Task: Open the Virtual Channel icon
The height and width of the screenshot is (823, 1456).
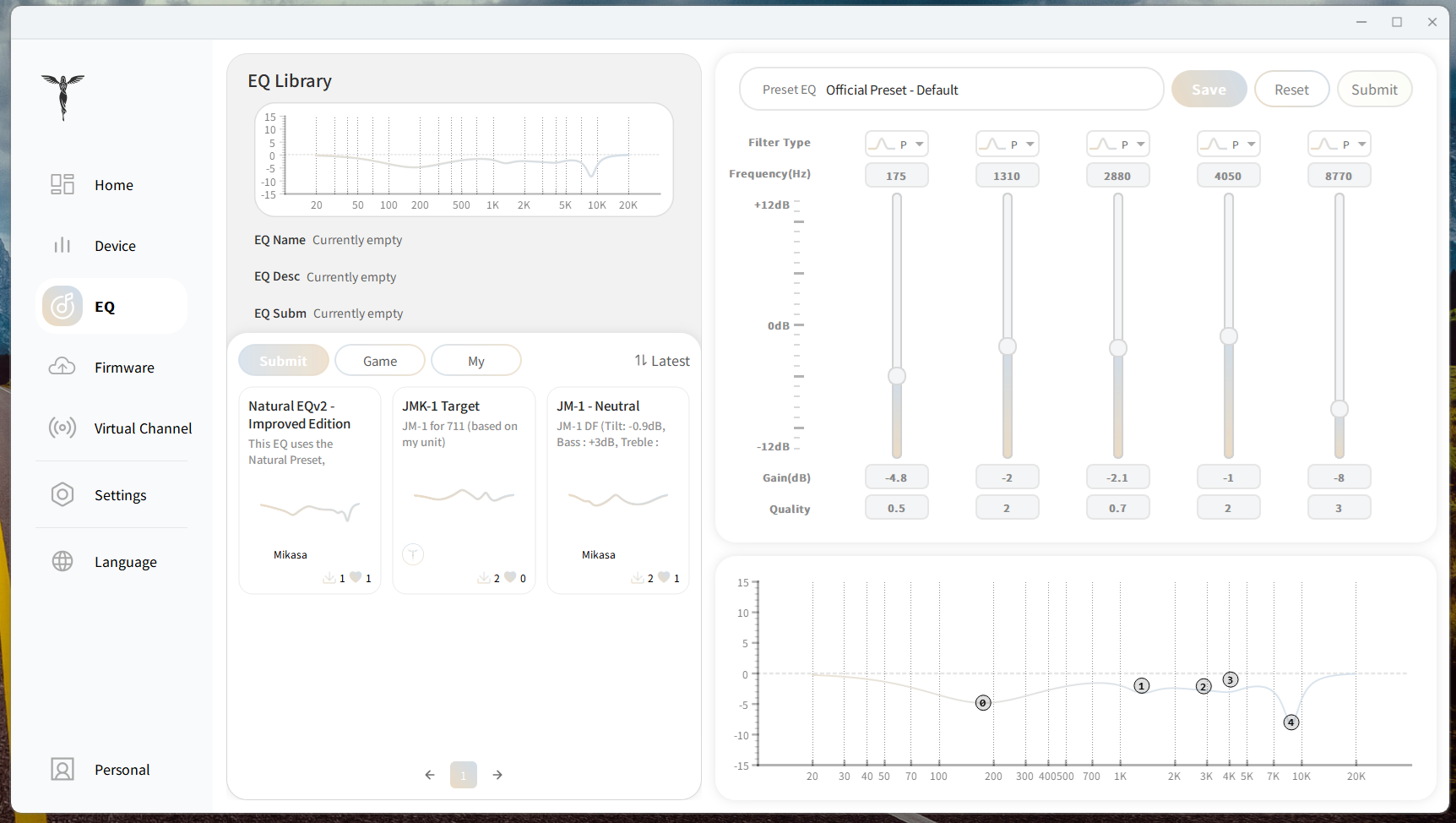Action: coord(62,428)
